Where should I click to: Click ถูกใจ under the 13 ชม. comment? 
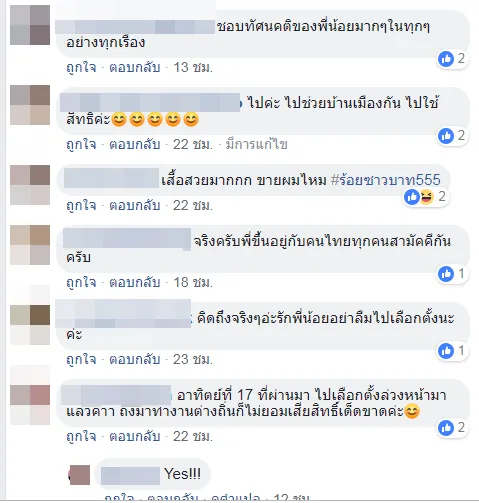(x=81, y=68)
